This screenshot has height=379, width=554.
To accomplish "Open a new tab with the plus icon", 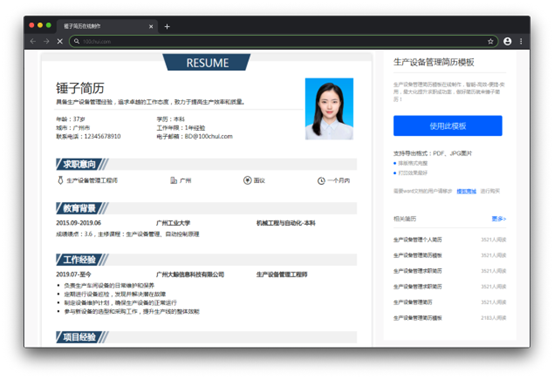I will tap(167, 26).
